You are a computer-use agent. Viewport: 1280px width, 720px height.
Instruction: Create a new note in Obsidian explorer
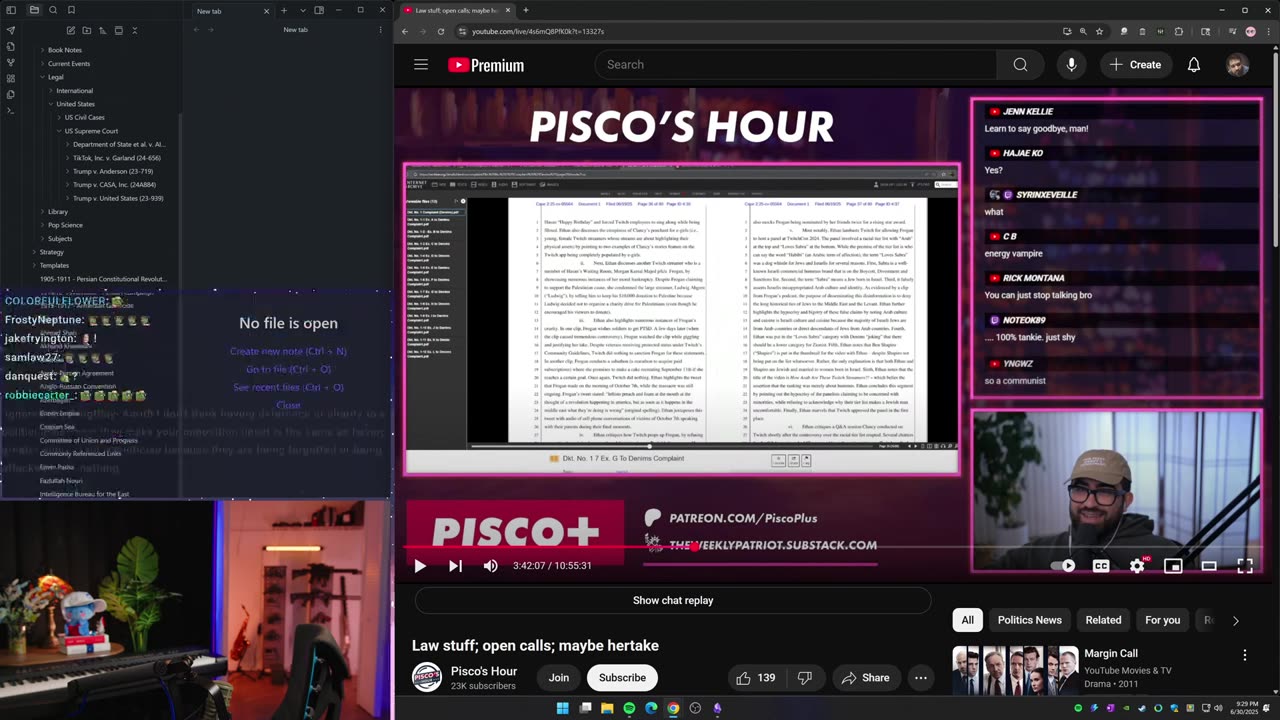70,30
